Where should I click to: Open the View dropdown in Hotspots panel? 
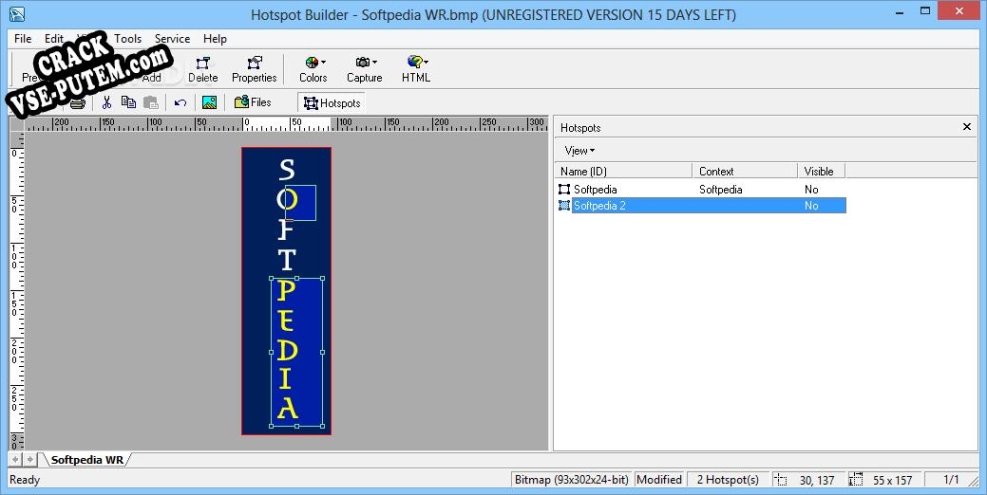coord(579,151)
